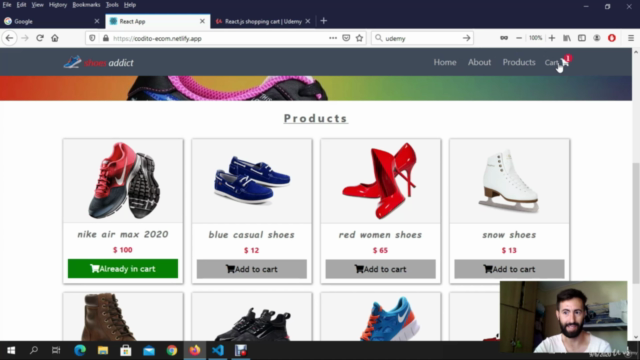Click the snow shoes product title
640x360 pixels.
[x=509, y=235]
